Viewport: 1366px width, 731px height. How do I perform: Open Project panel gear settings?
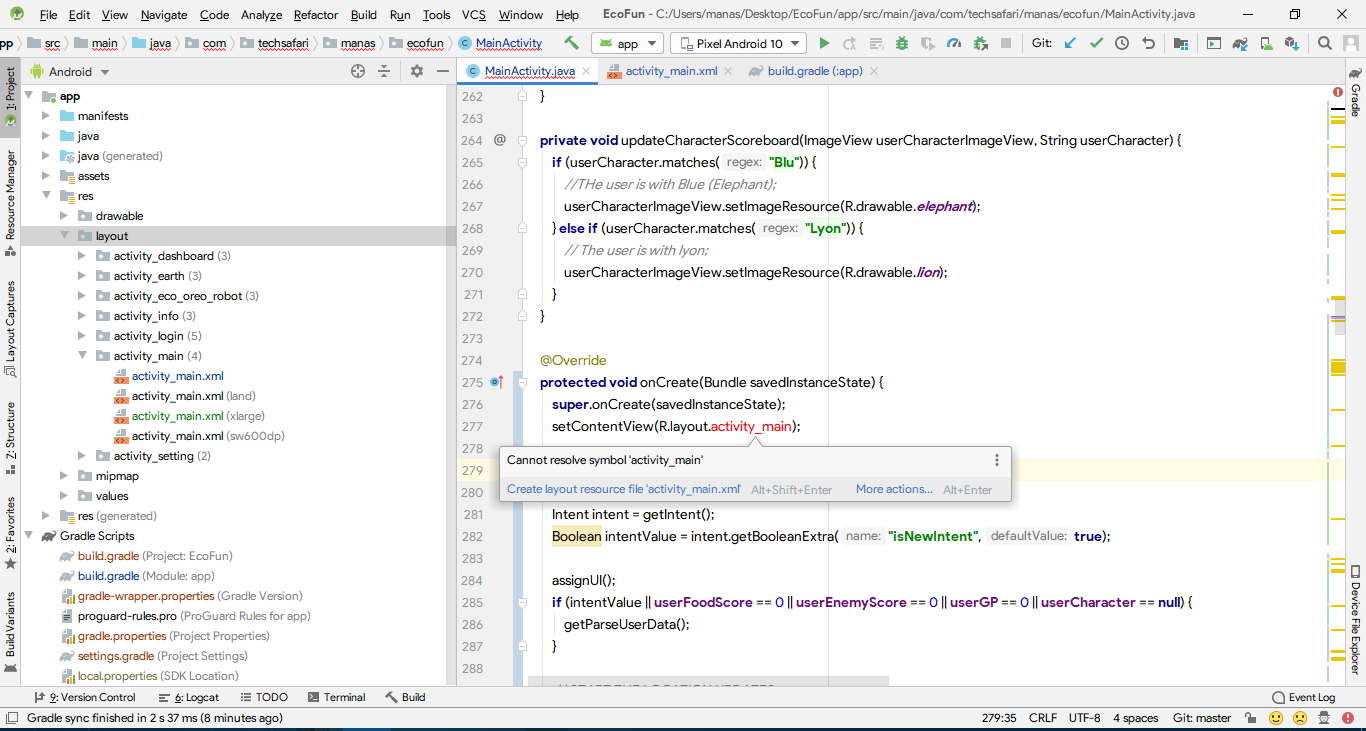[x=417, y=71]
